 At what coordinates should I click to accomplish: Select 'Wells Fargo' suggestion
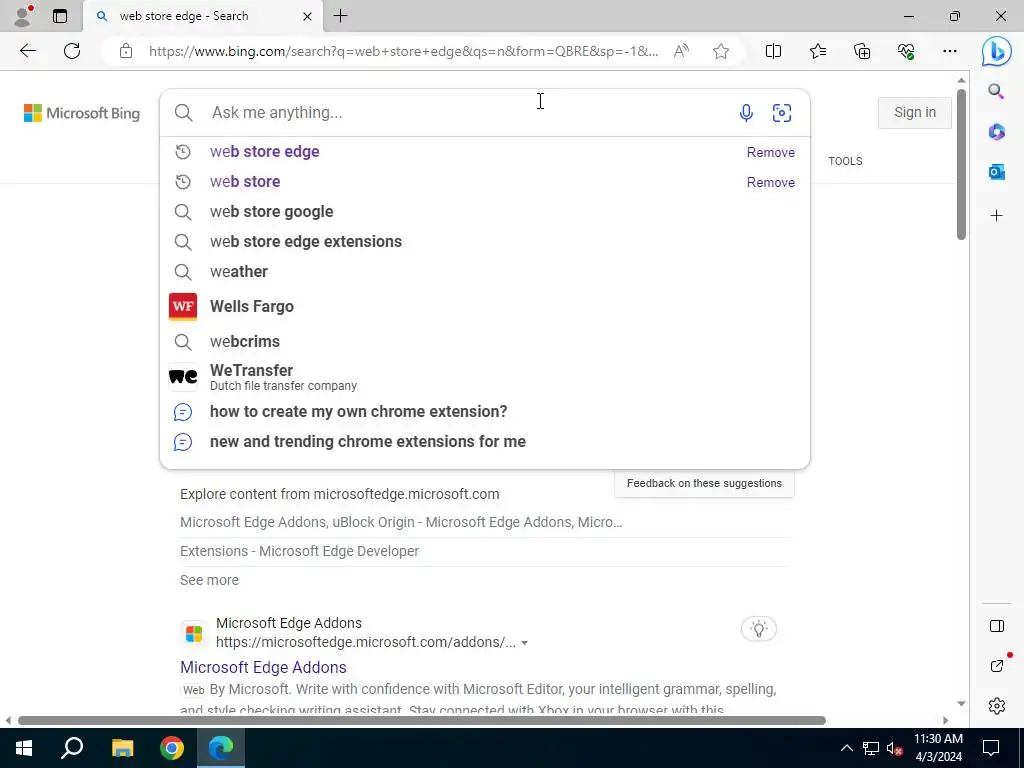coord(485,306)
